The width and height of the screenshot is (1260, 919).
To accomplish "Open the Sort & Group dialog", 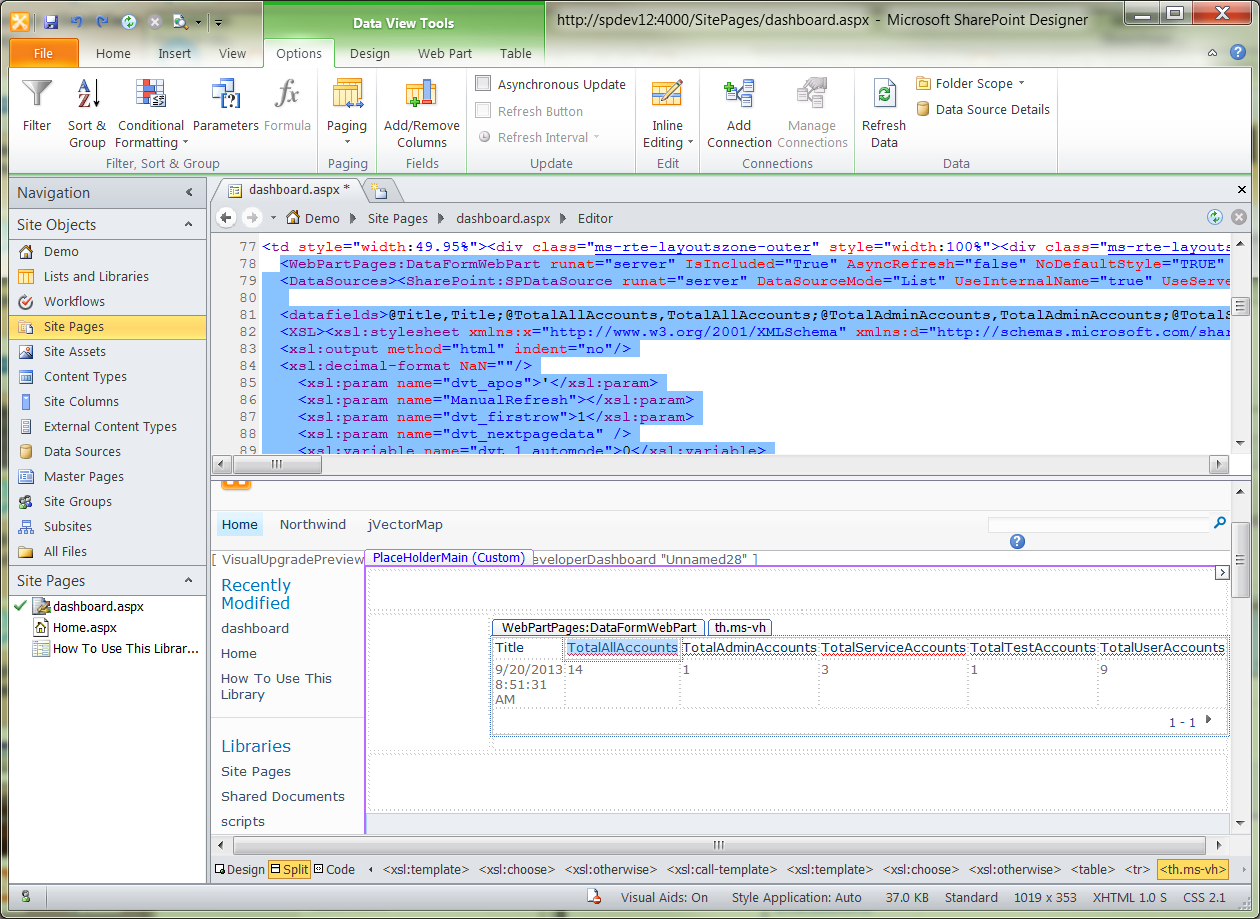I will point(87,113).
